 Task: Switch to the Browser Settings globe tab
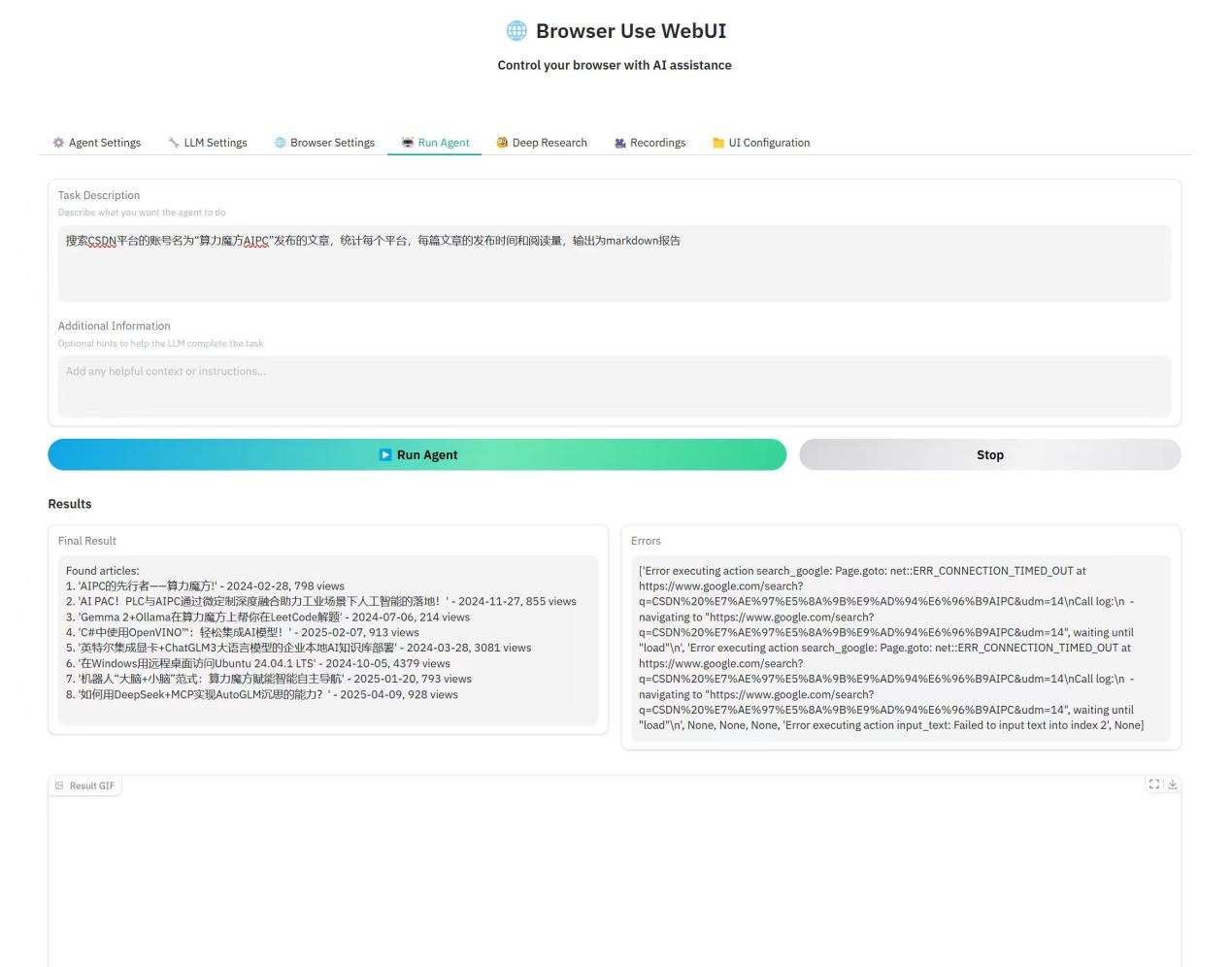281,143
